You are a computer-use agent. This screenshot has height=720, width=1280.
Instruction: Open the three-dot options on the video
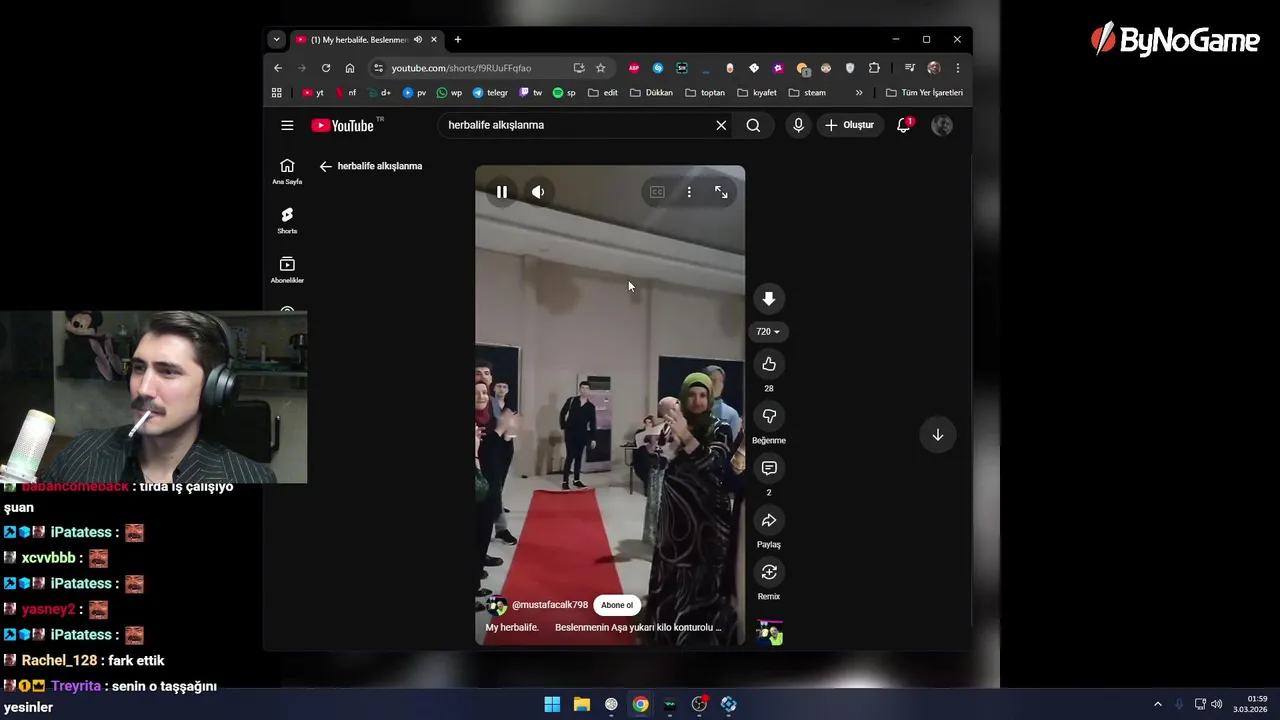[689, 192]
